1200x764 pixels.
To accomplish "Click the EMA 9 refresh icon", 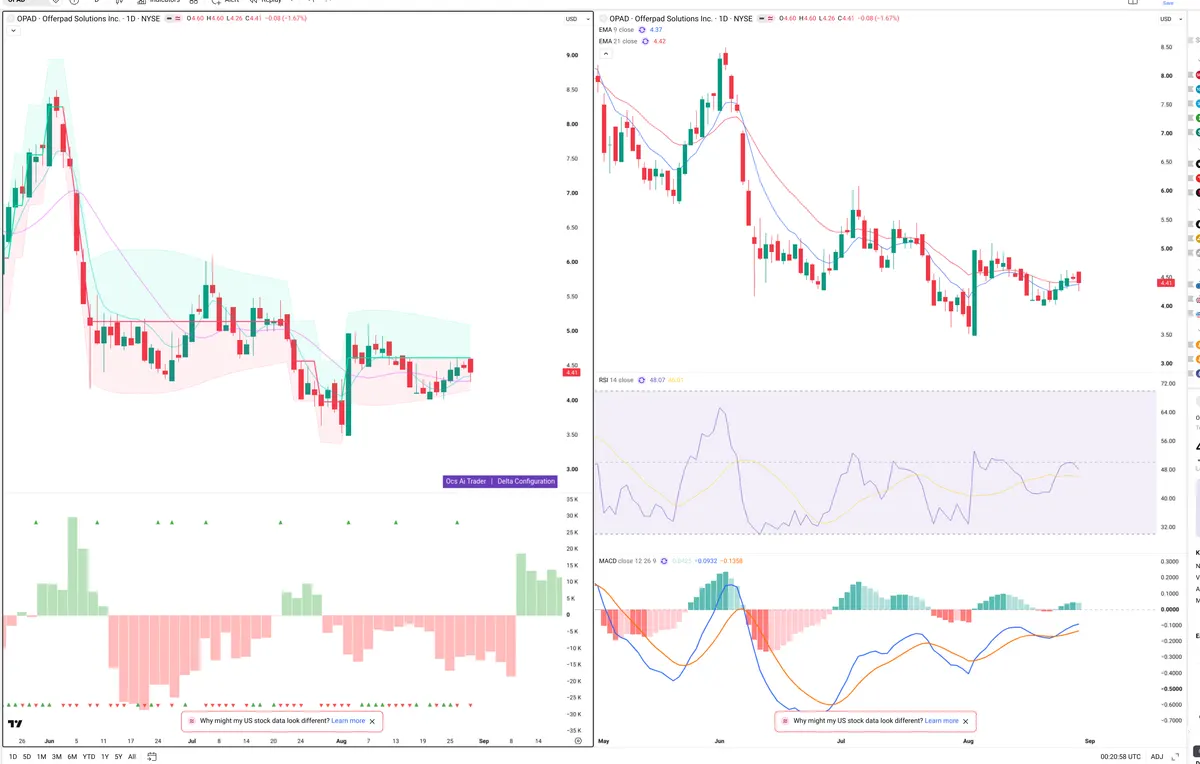I will pyautogui.click(x=642, y=30).
